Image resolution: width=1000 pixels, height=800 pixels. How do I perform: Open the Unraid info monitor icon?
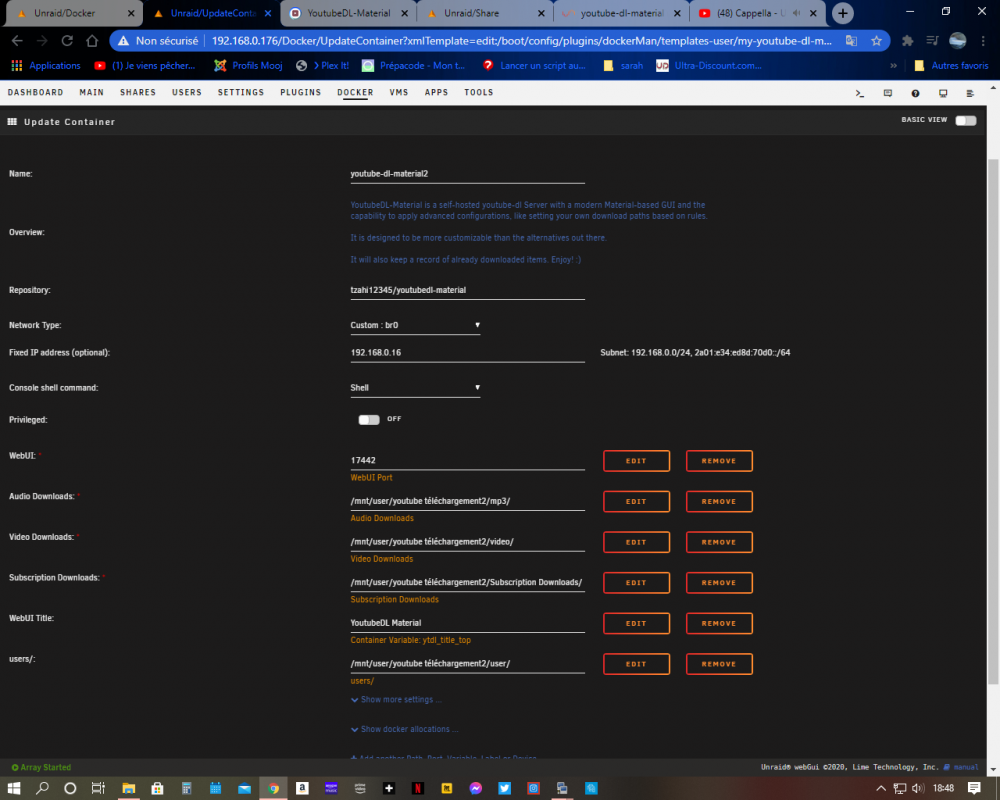tap(943, 93)
